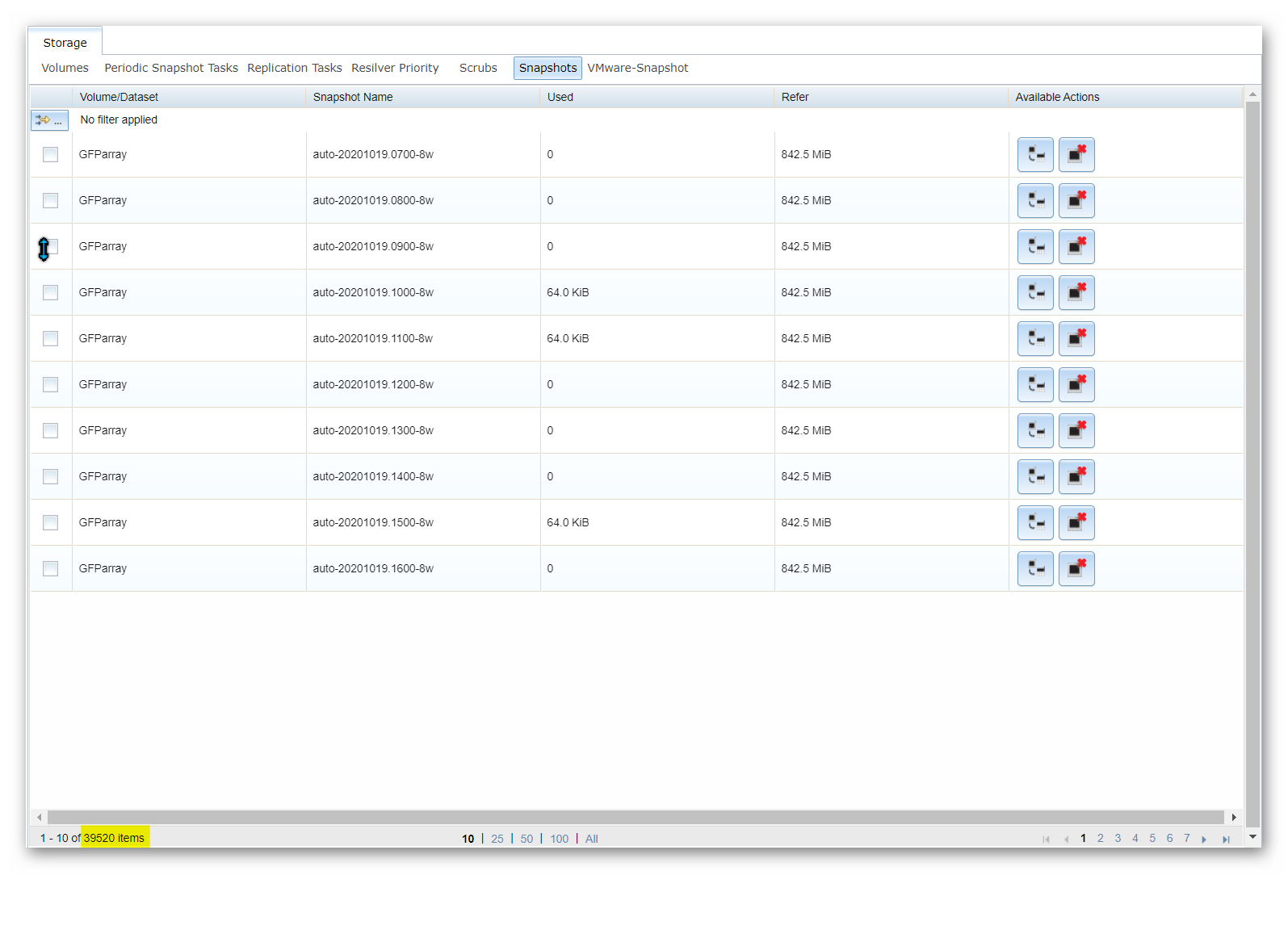Destroy snapshot auto-20201019.1400-8w
The image size is (1288, 938).
(x=1076, y=477)
